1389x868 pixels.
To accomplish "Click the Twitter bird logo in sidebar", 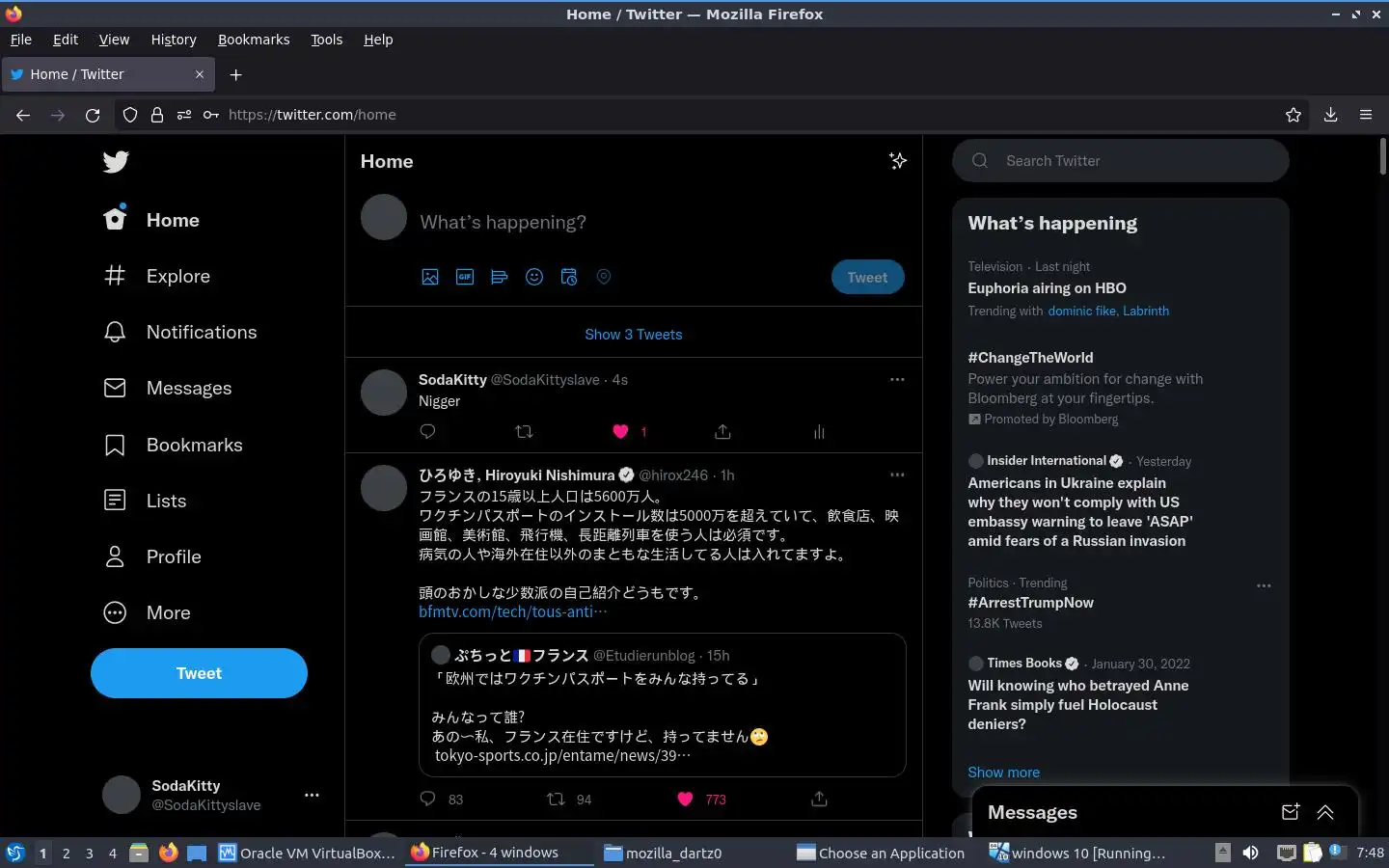I will click(116, 162).
